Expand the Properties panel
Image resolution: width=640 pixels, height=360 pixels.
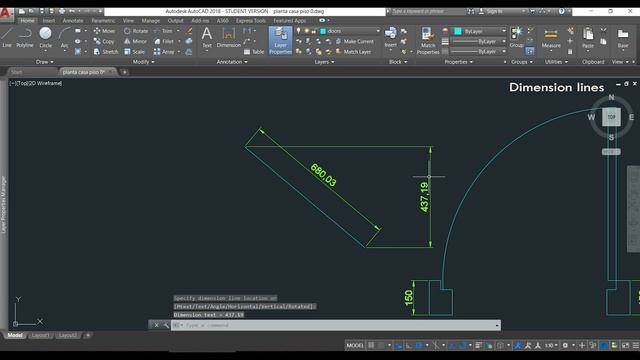(458, 62)
